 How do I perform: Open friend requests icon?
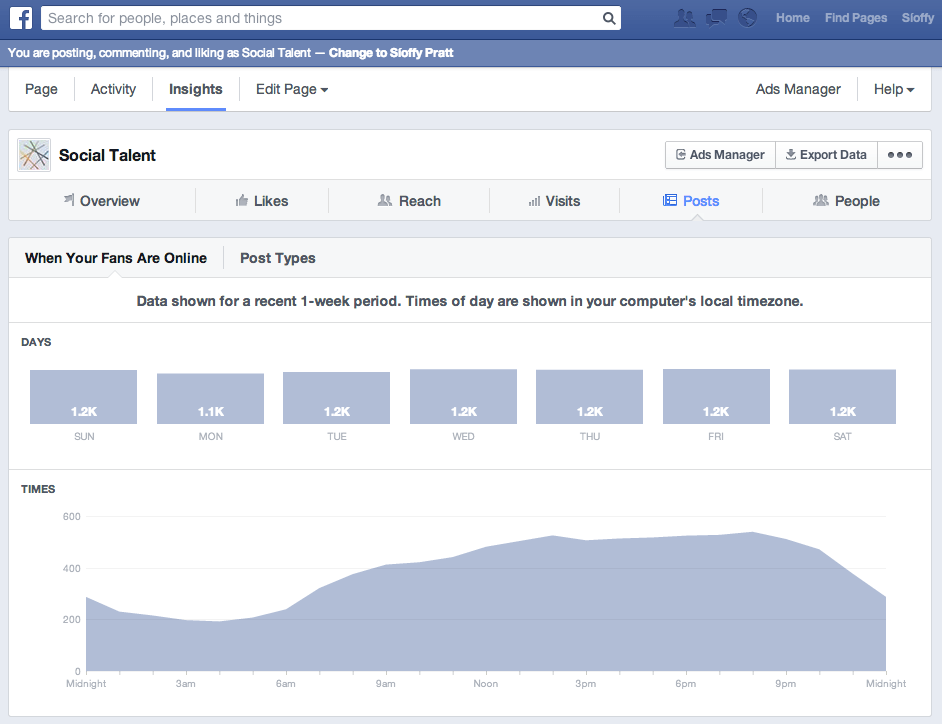(684, 18)
